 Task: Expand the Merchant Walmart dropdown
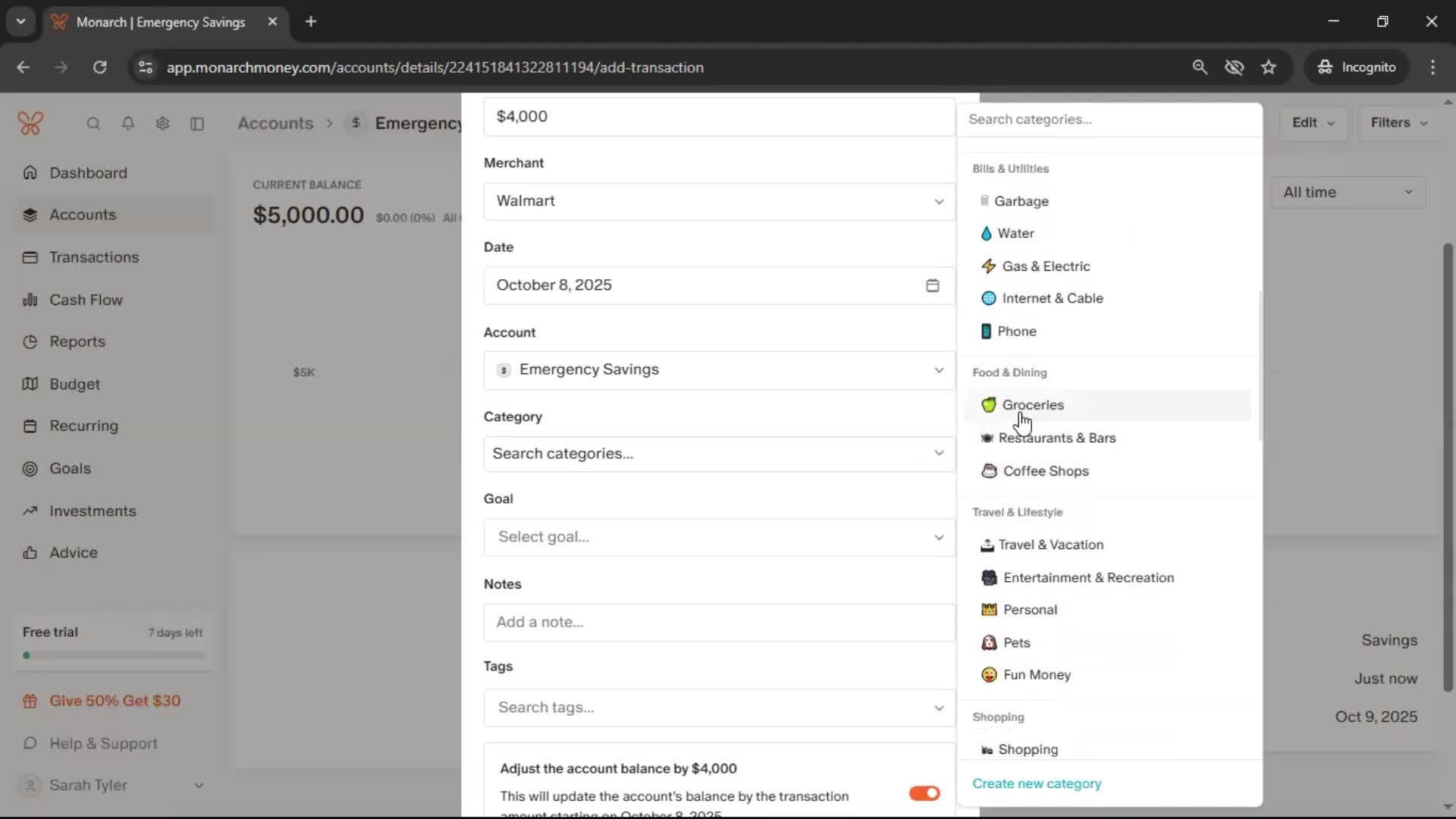tap(718, 202)
